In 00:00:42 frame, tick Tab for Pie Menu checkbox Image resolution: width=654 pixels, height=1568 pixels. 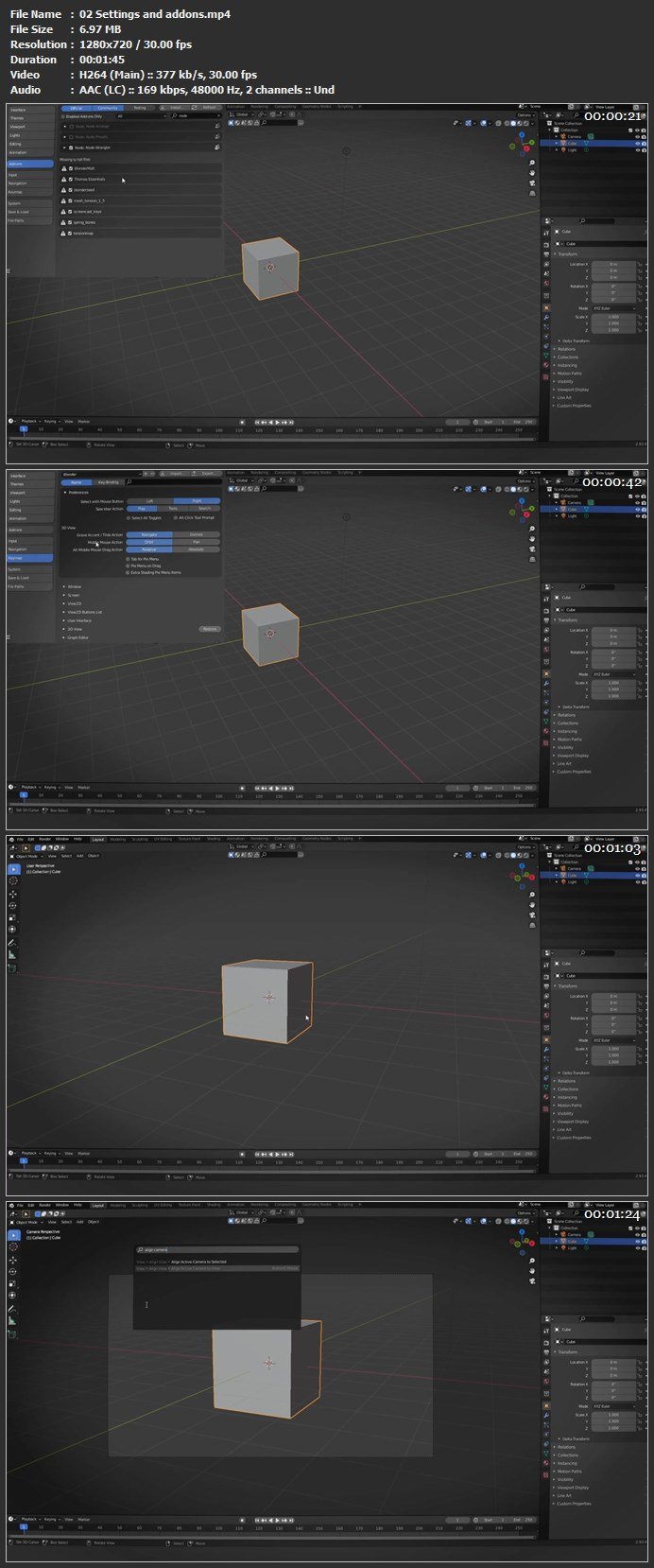128,559
